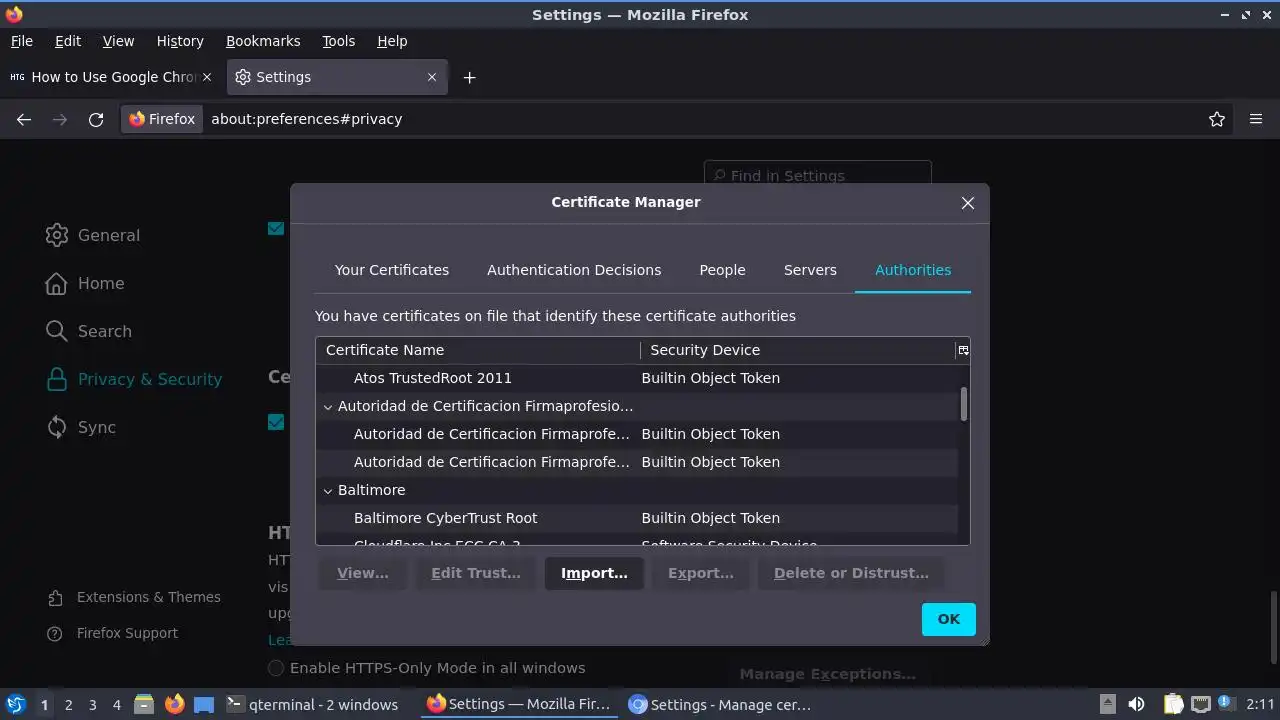Switch to virtual desktop 3
The height and width of the screenshot is (720, 1280).
pyautogui.click(x=92, y=704)
